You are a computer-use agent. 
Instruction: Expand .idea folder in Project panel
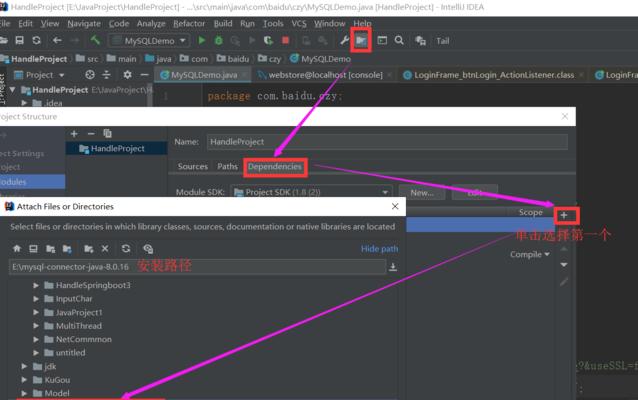click(24, 103)
